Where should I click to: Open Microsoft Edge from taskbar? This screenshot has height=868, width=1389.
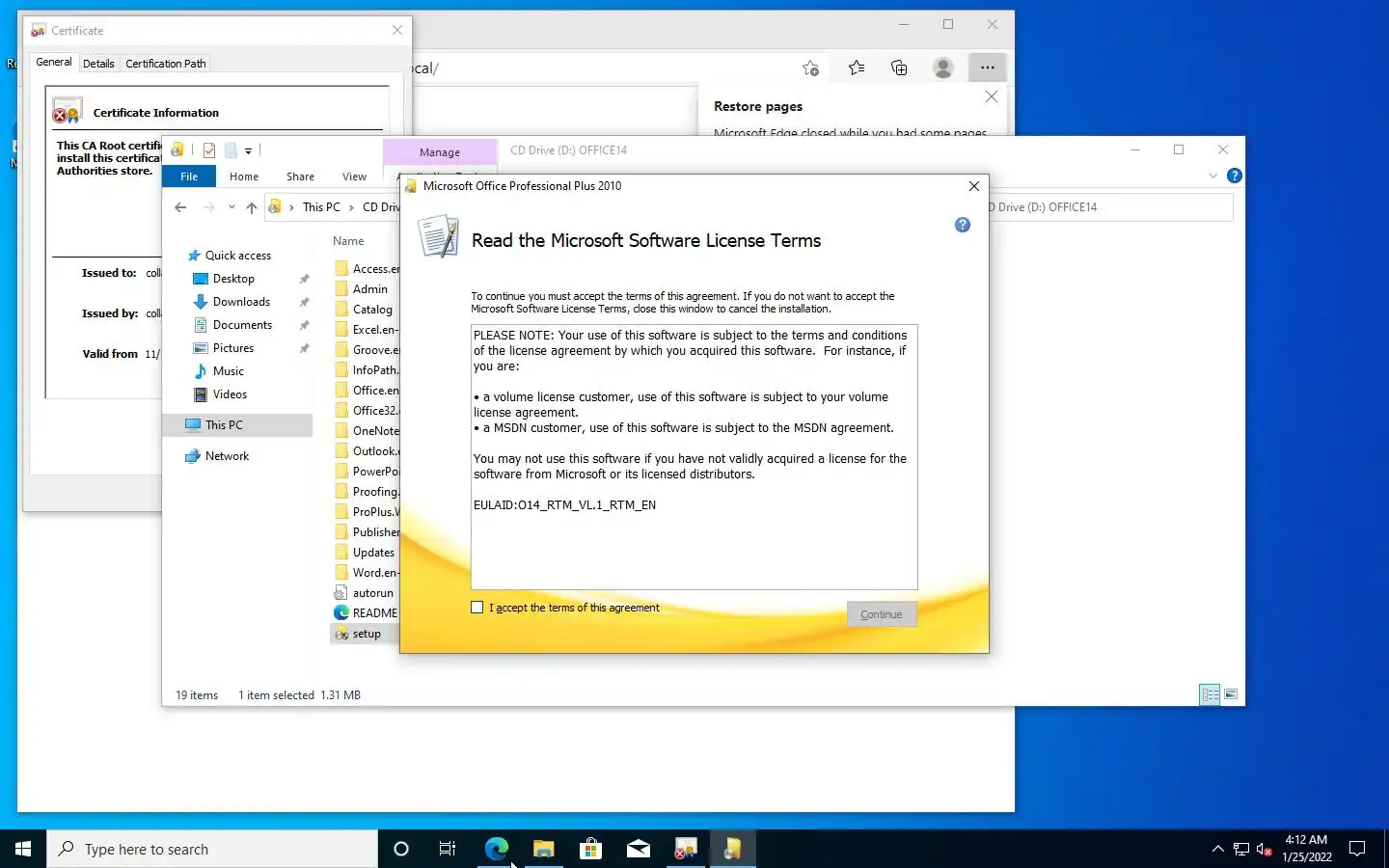coord(496,849)
